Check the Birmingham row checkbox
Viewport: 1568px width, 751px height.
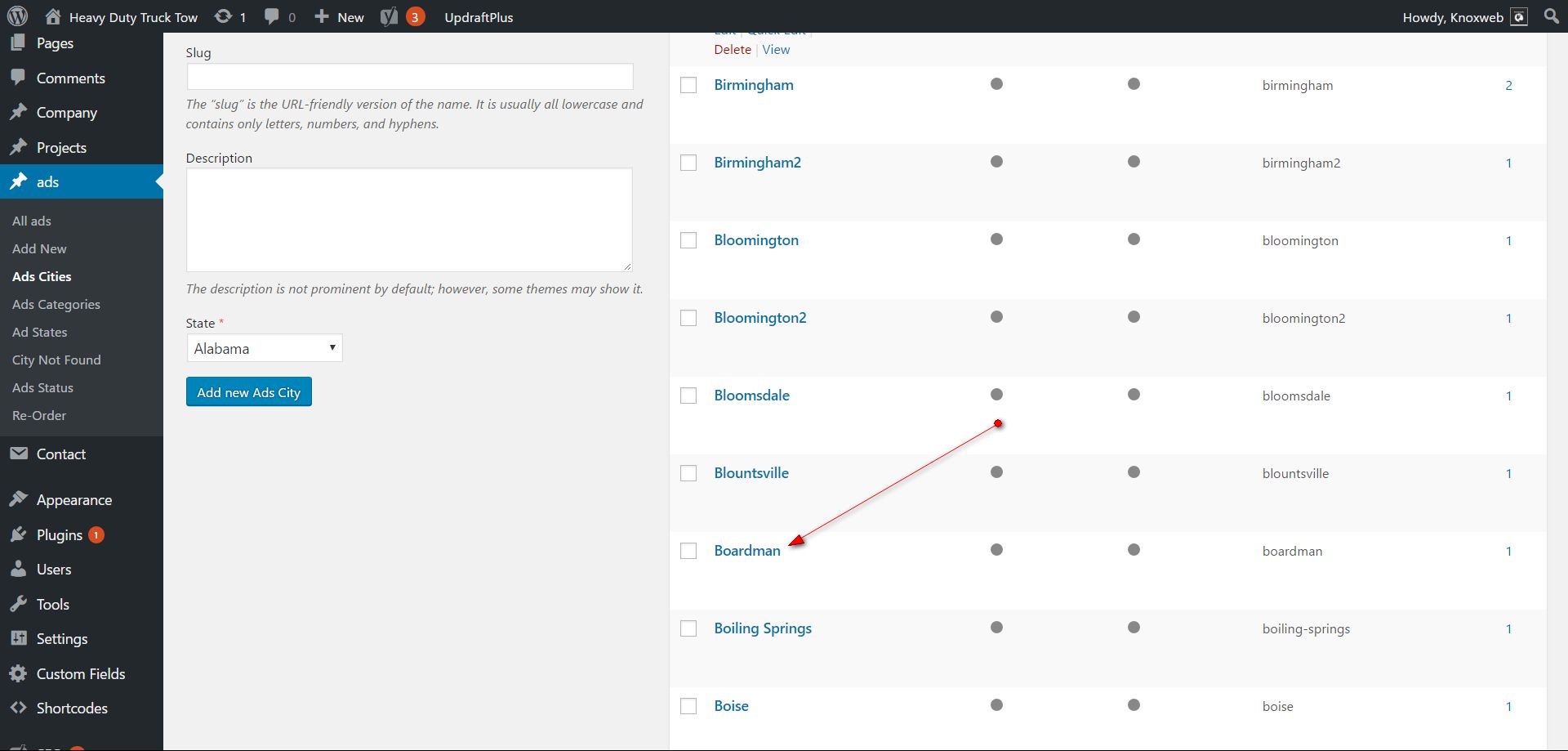688,85
